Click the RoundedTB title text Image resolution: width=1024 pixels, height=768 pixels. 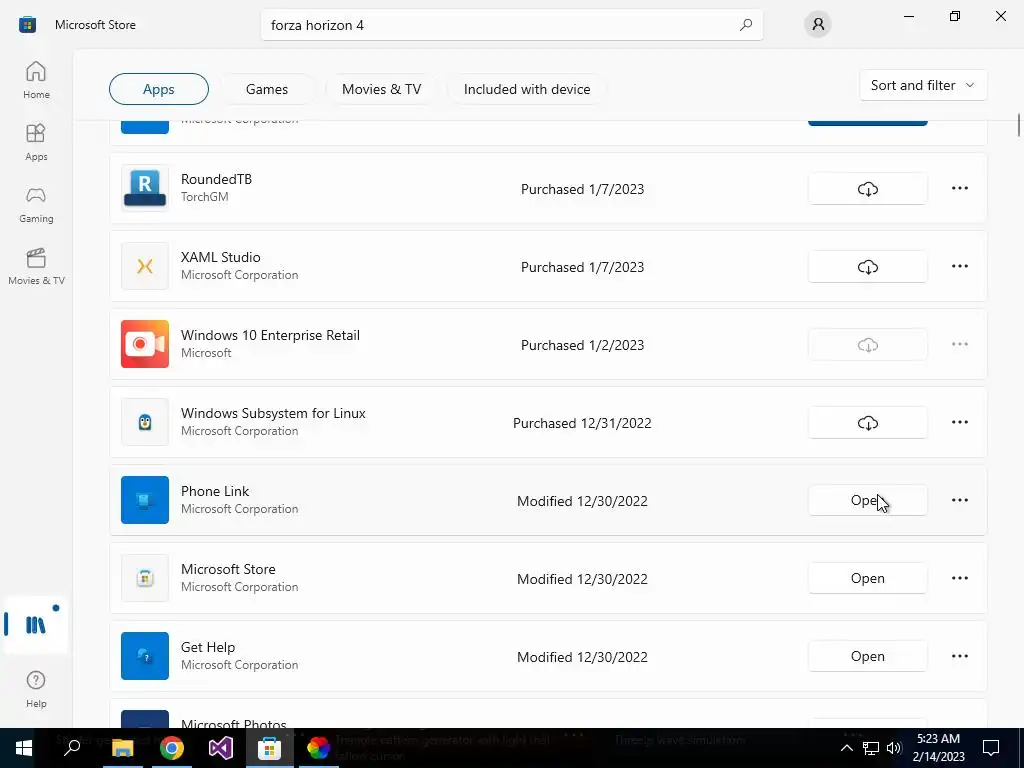tap(216, 179)
